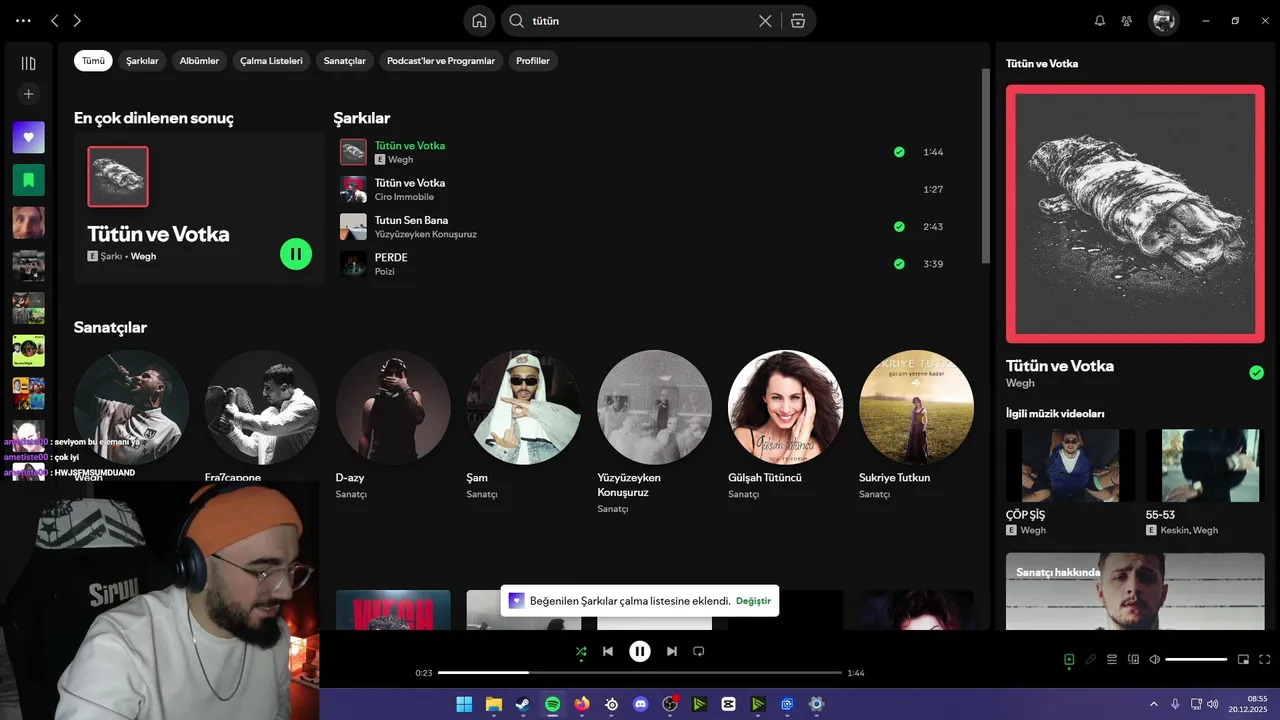Toggle liked checkmark for Tütün ve Votka Wegh row

tap(899, 152)
